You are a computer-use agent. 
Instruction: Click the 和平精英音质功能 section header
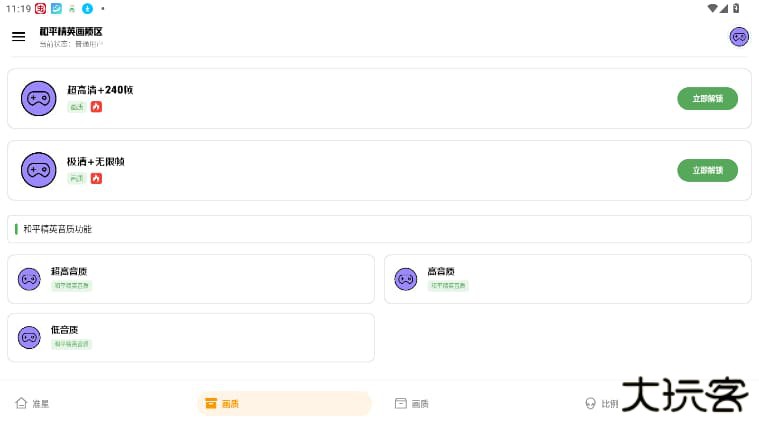click(x=379, y=229)
